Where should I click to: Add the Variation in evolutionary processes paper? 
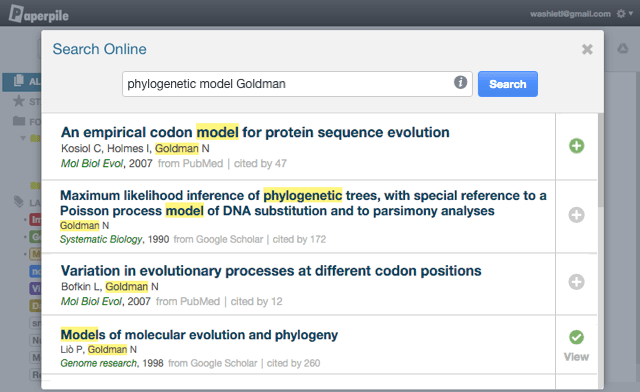(x=576, y=282)
